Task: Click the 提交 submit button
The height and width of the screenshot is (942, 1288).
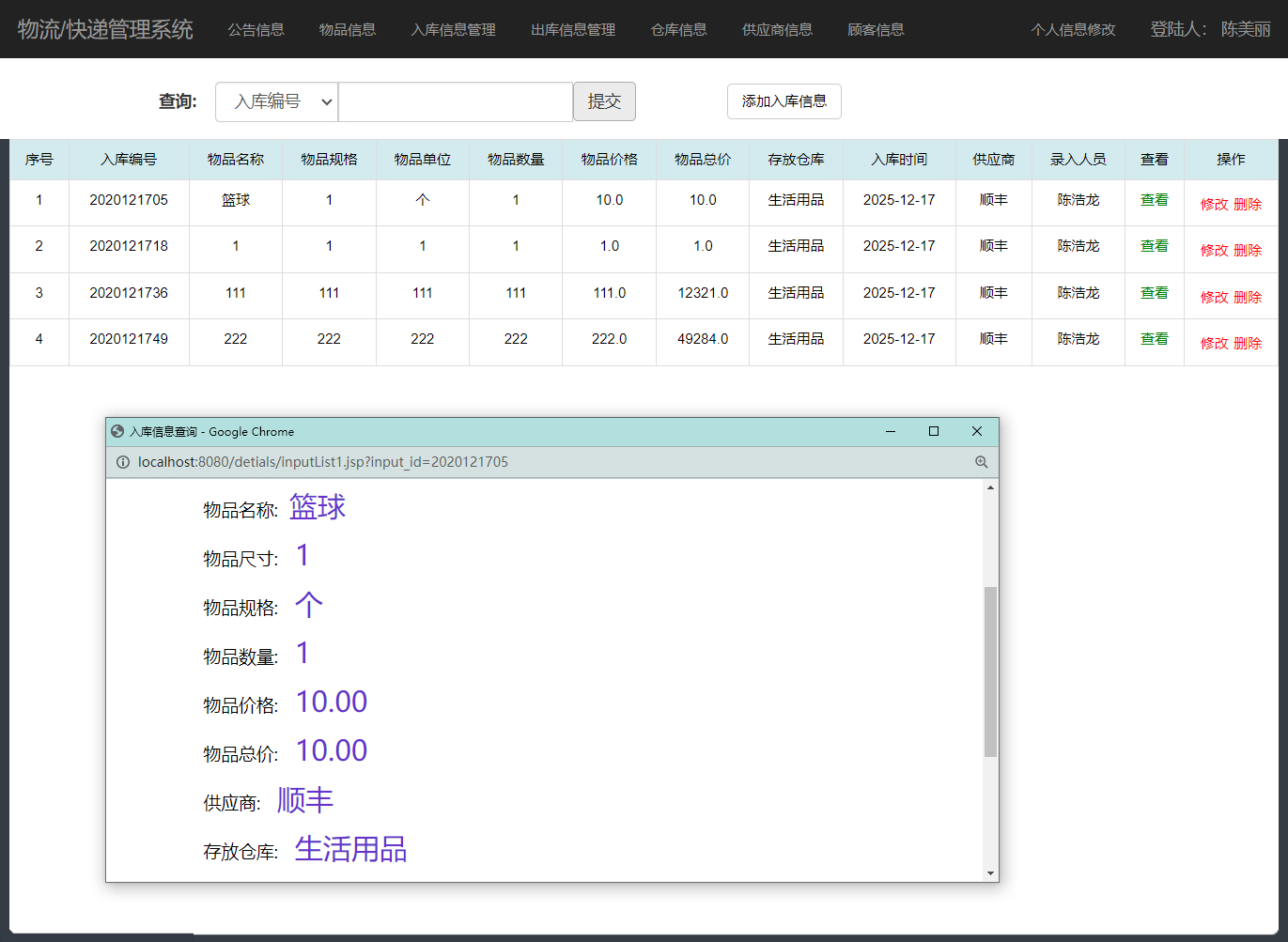Action: click(x=604, y=100)
